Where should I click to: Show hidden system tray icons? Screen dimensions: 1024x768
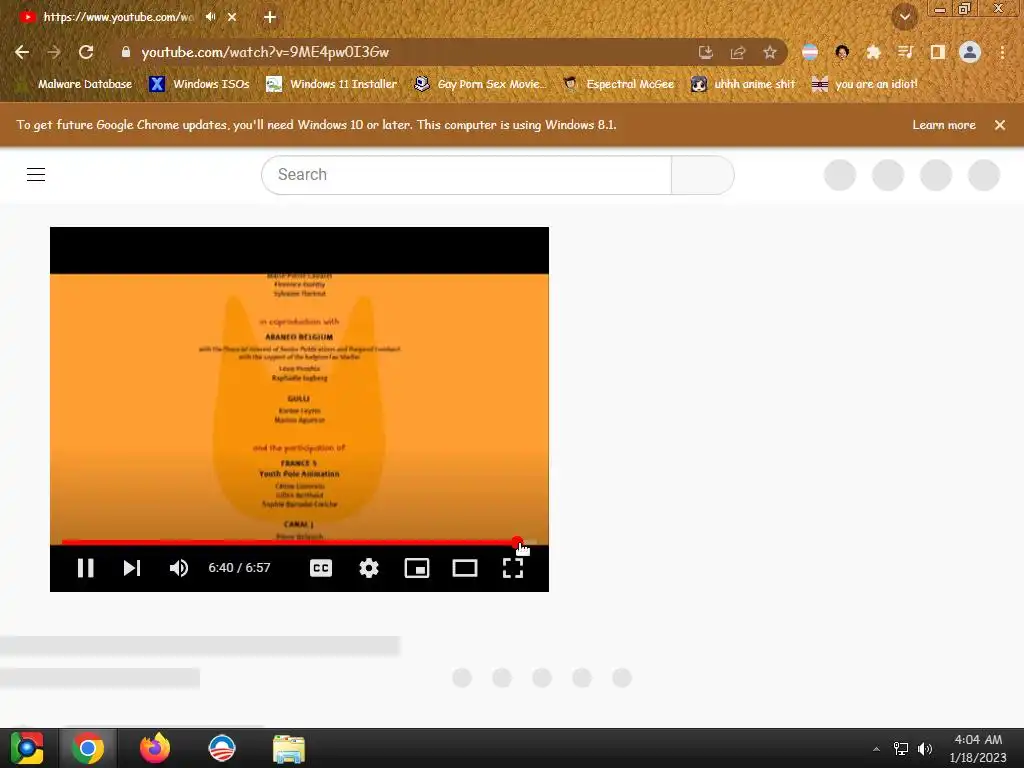876,749
